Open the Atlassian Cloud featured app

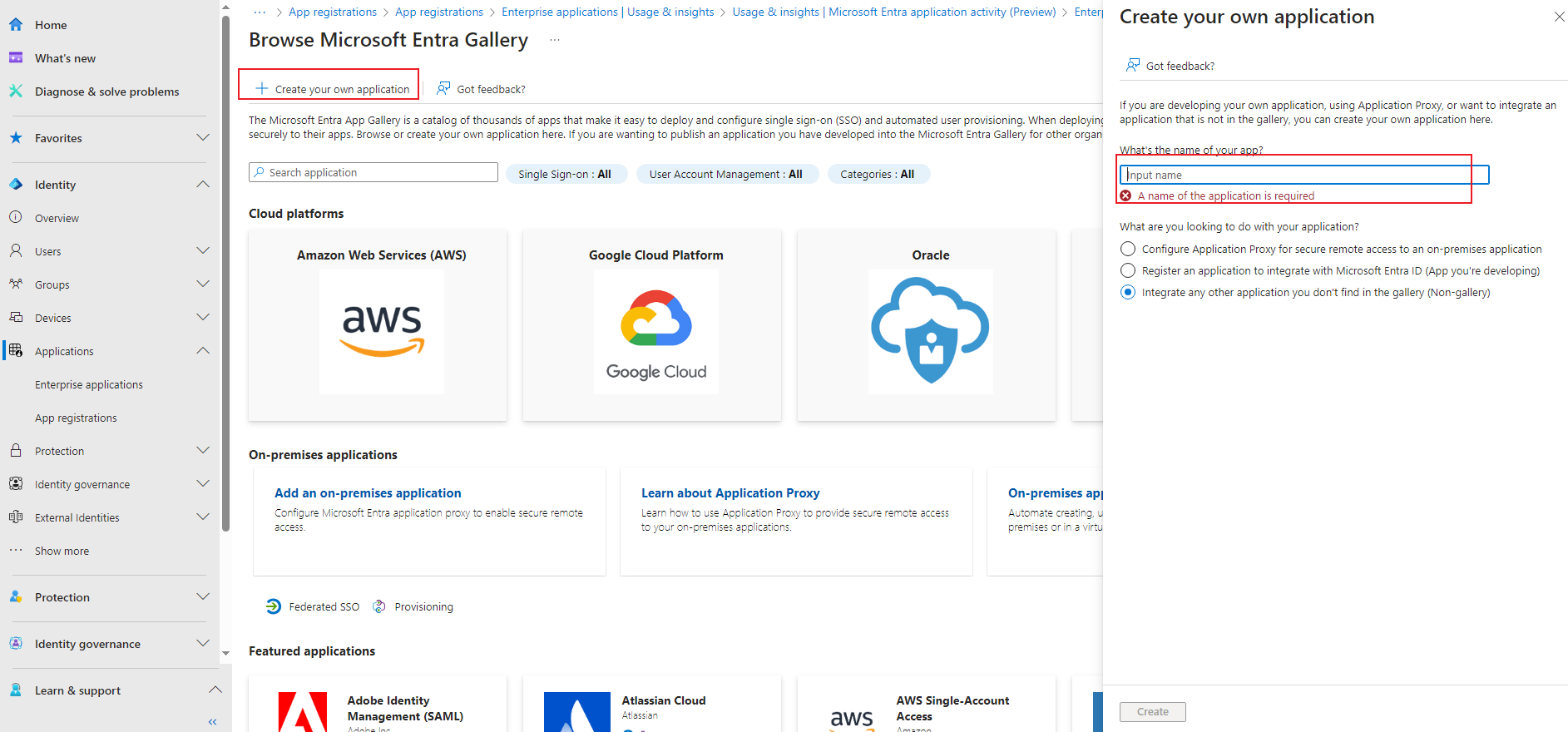pyautogui.click(x=652, y=705)
